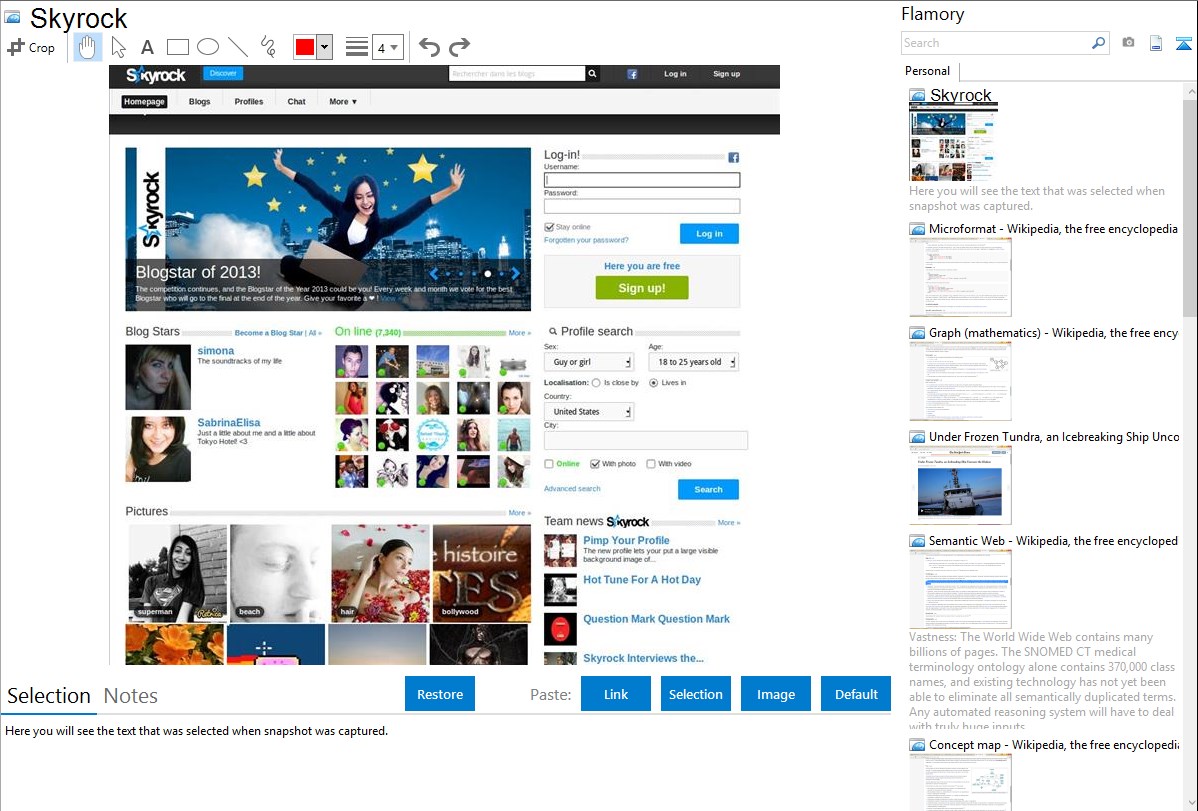1198x811 pixels.
Task: Click the Homepage nav item
Action: click(144, 102)
